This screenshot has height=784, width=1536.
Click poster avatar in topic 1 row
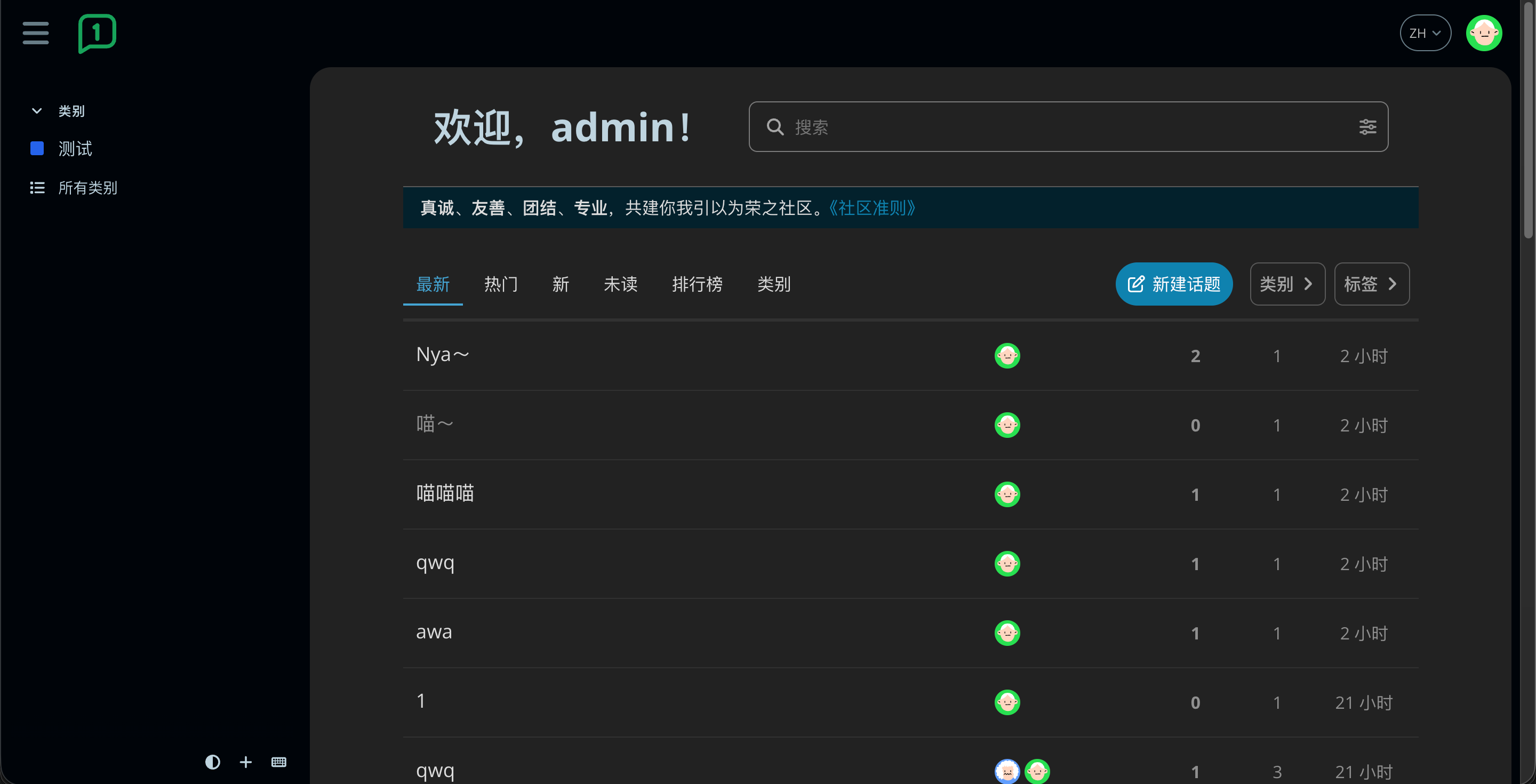[x=1007, y=702]
